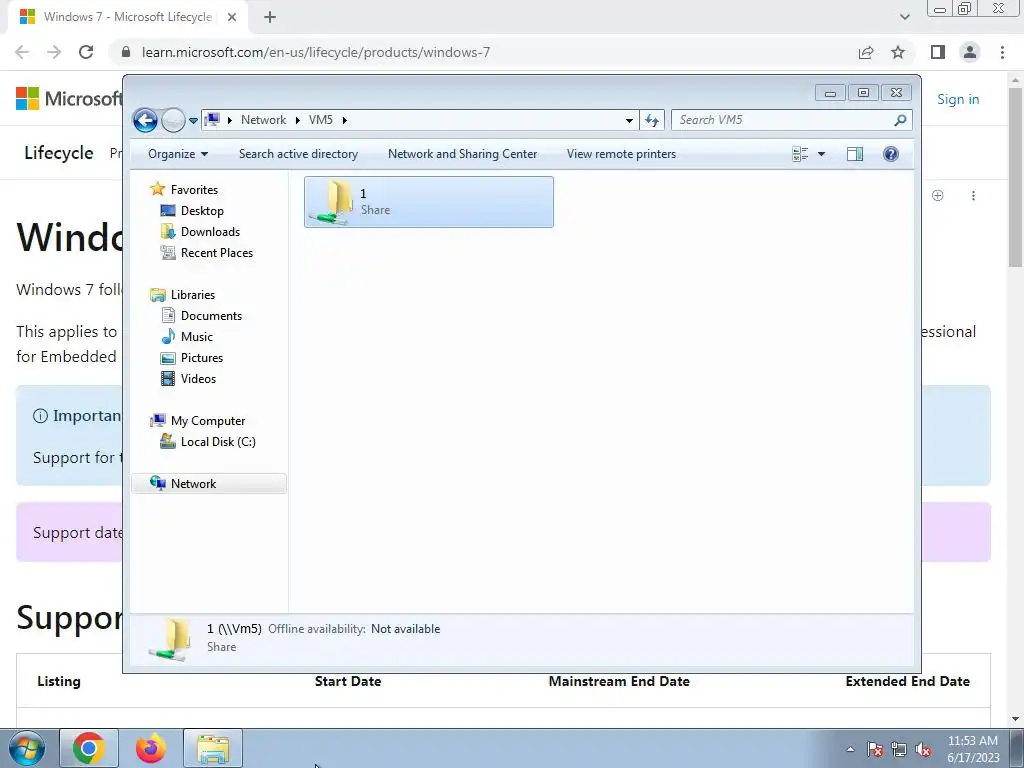
Task: Go back in the Chrome browser
Action: [22, 52]
